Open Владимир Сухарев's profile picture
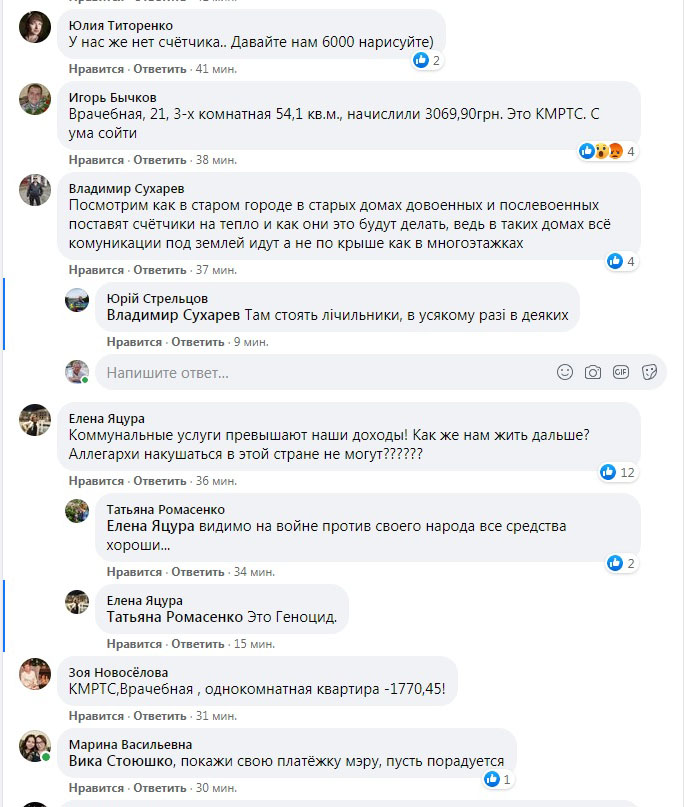Image resolution: width=684 pixels, height=807 pixels. point(36,190)
